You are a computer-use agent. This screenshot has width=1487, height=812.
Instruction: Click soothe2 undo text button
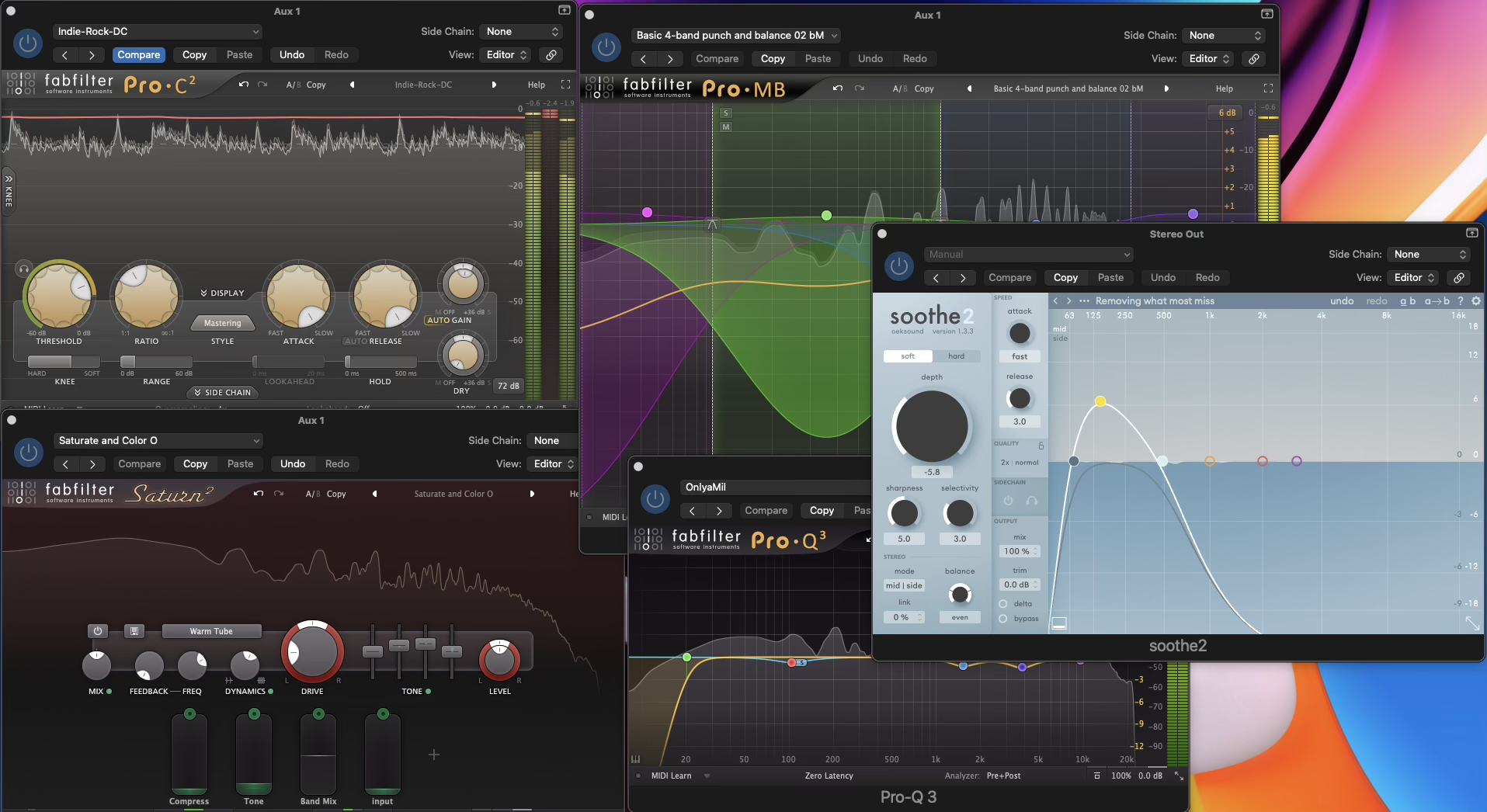coord(1342,301)
